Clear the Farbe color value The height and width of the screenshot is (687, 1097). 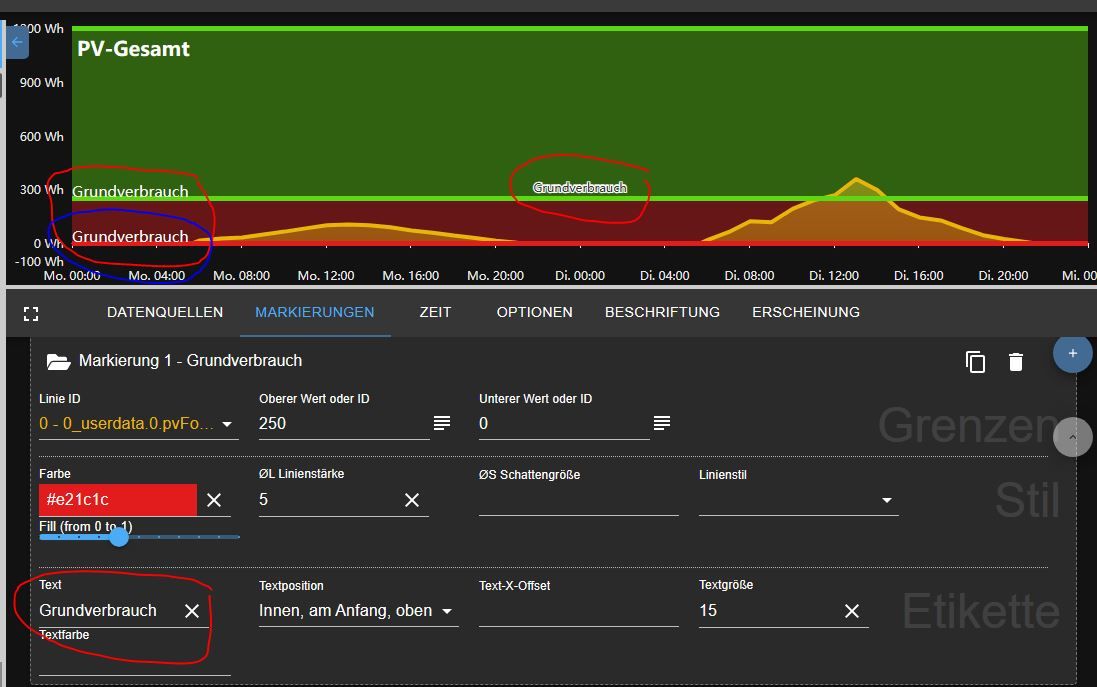pos(214,500)
